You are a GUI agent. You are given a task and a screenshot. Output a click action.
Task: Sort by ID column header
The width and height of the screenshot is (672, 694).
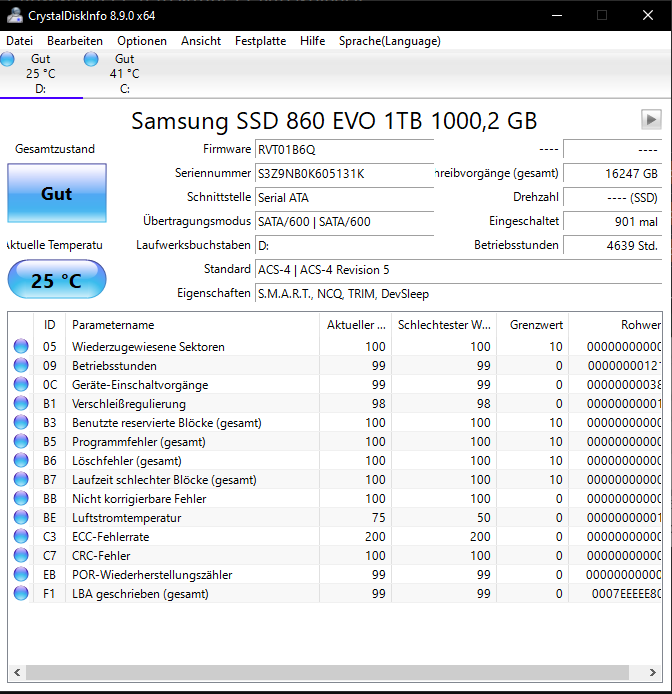[x=50, y=324]
